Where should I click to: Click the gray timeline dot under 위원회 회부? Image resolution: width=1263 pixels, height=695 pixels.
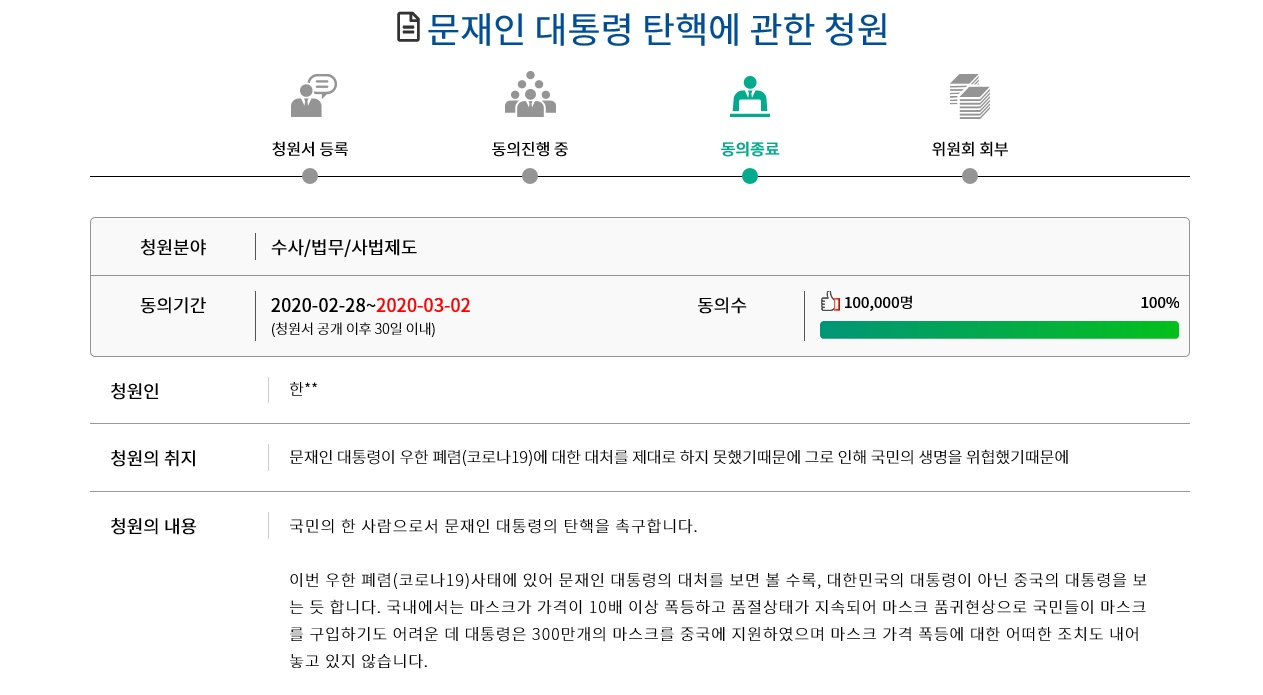[970, 176]
